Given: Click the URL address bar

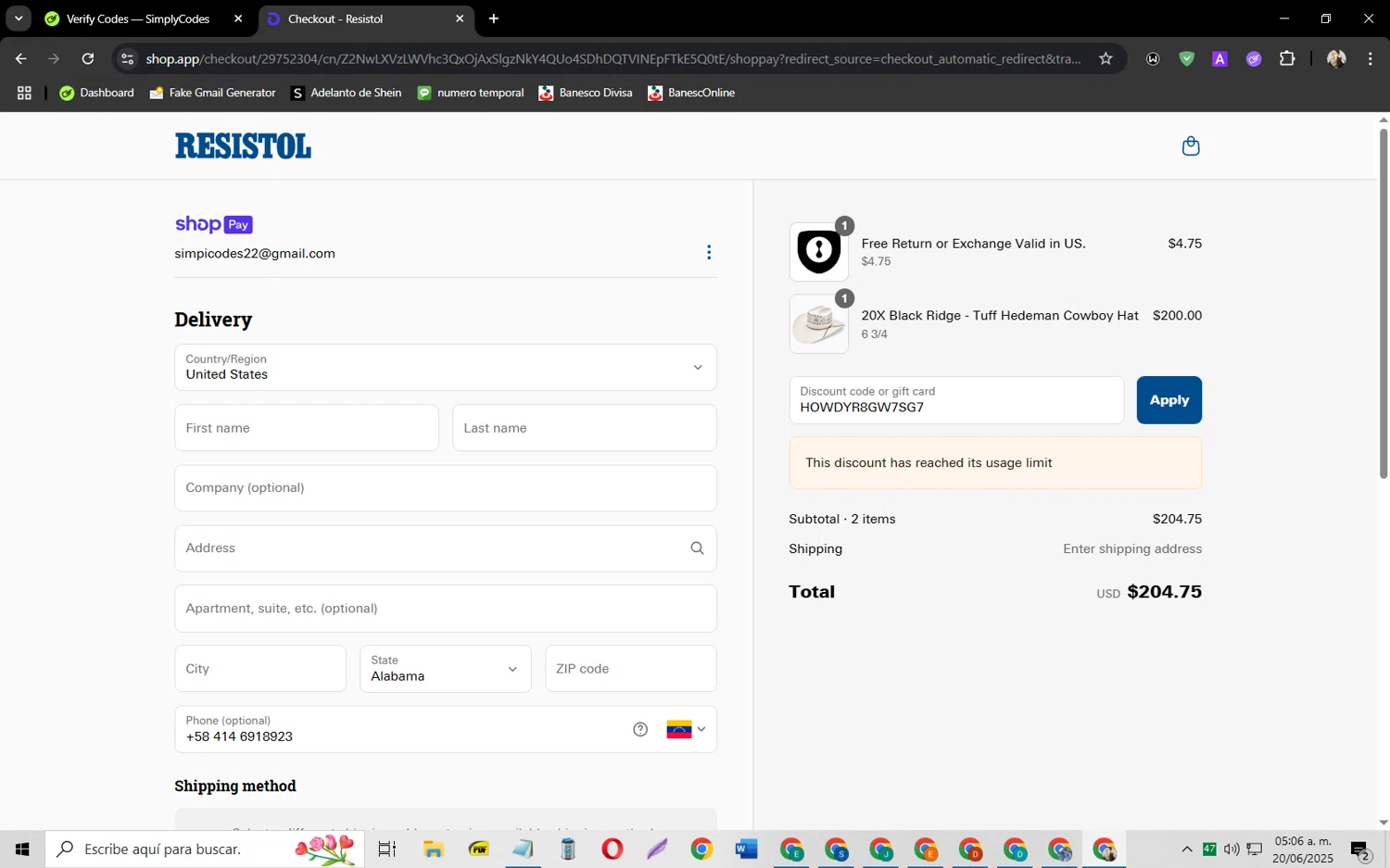Looking at the screenshot, I should (x=613, y=58).
